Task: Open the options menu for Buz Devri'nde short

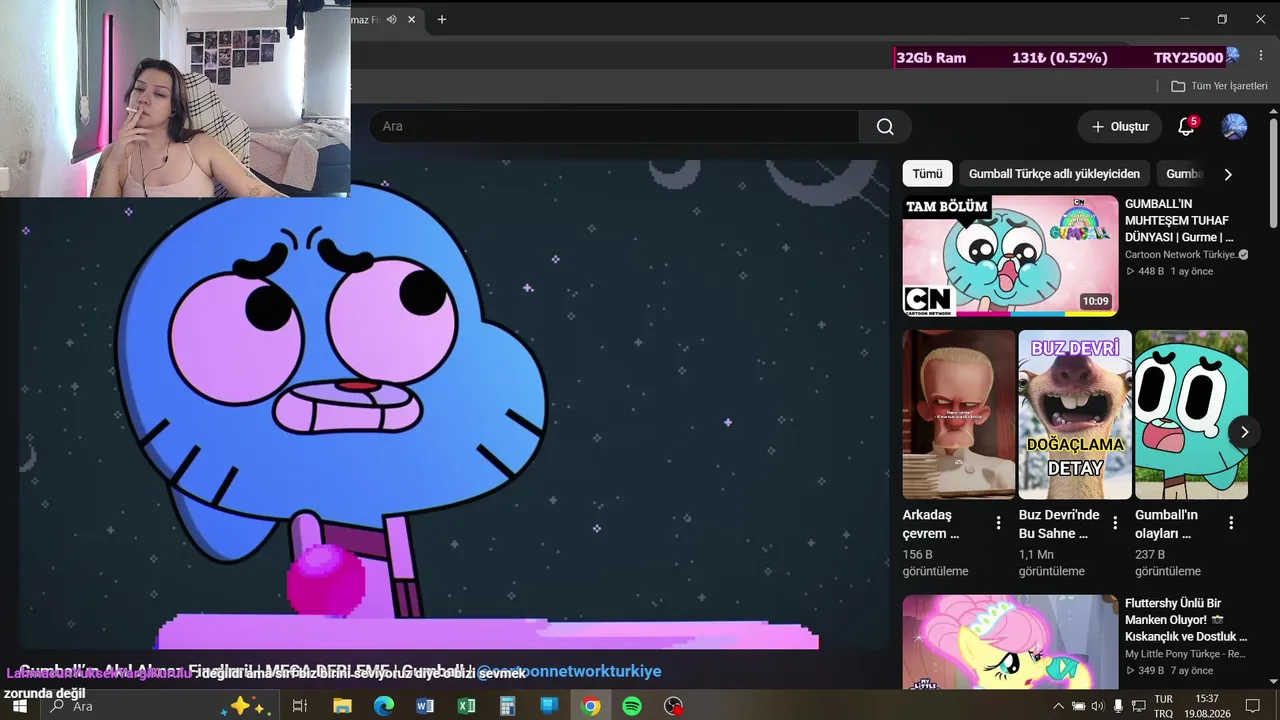Action: tap(1115, 523)
